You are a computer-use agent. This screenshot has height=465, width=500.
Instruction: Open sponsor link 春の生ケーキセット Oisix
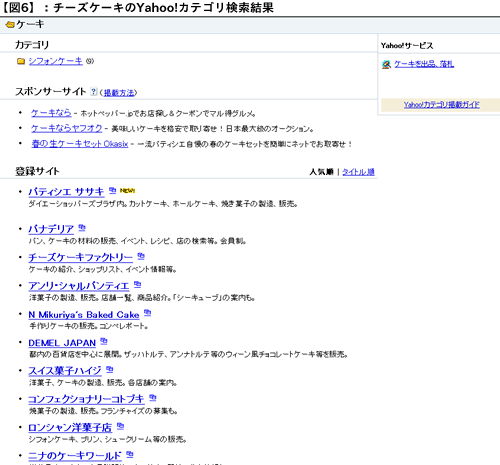tap(80, 144)
